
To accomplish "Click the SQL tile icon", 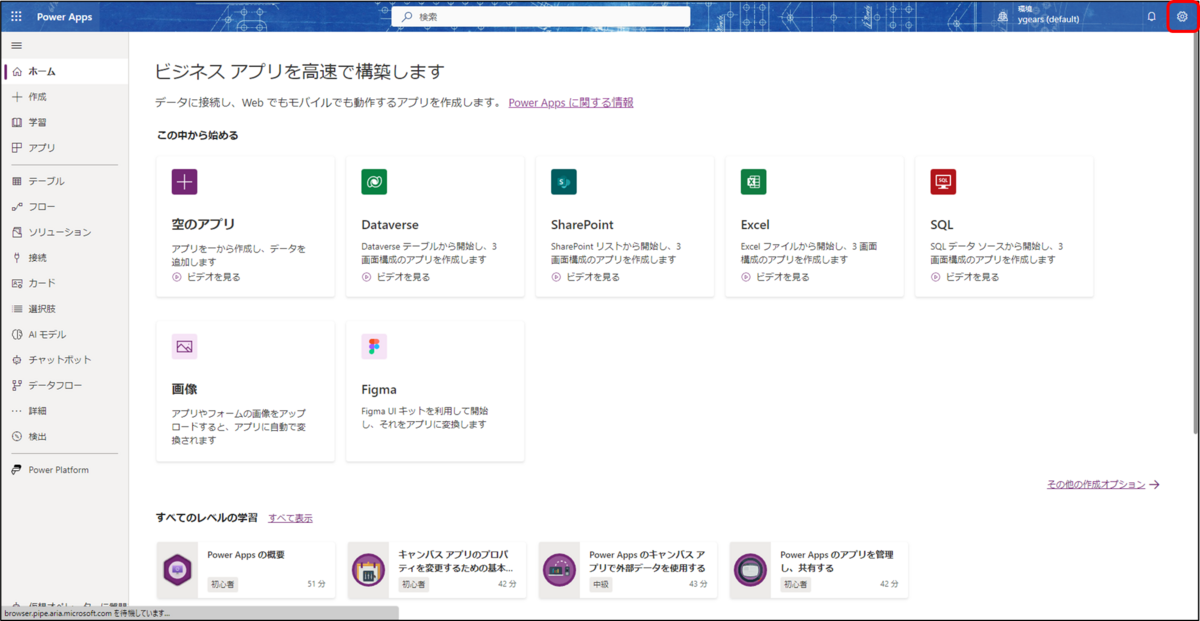I will 943,181.
